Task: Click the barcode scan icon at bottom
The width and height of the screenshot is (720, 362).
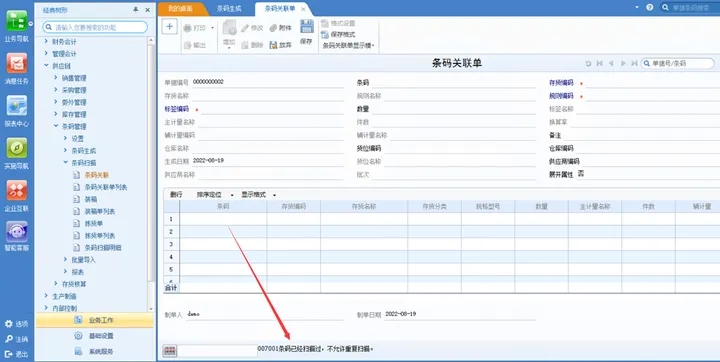Action: point(169,351)
